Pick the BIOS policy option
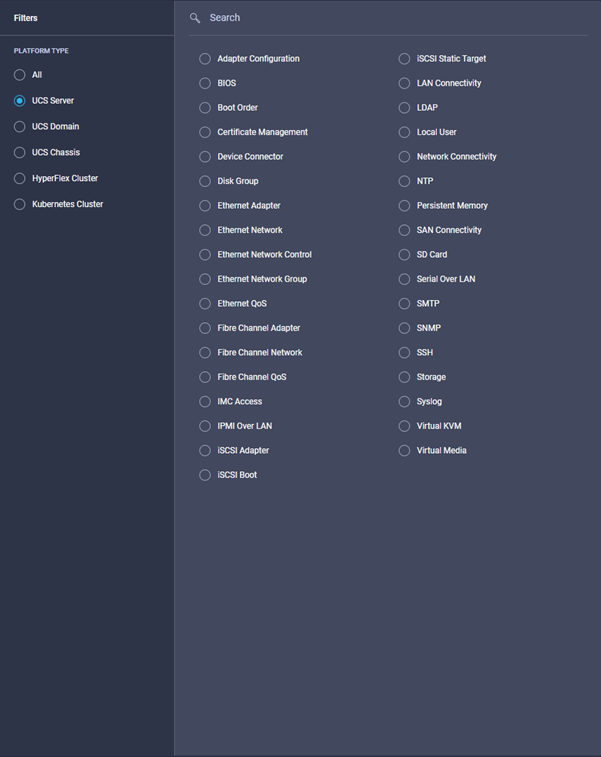Image resolution: width=601 pixels, height=757 pixels. 205,84
